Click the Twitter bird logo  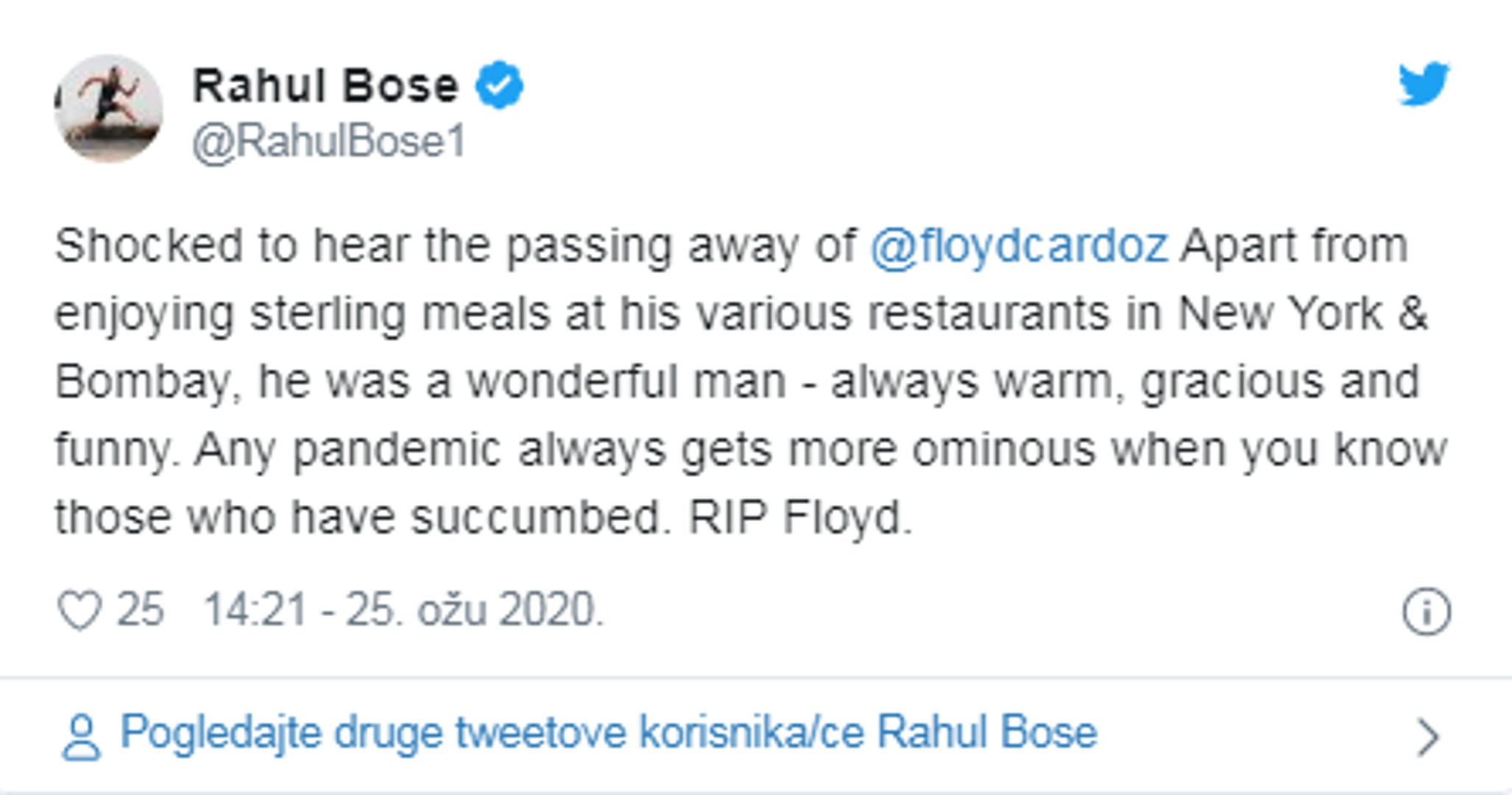(x=1424, y=84)
